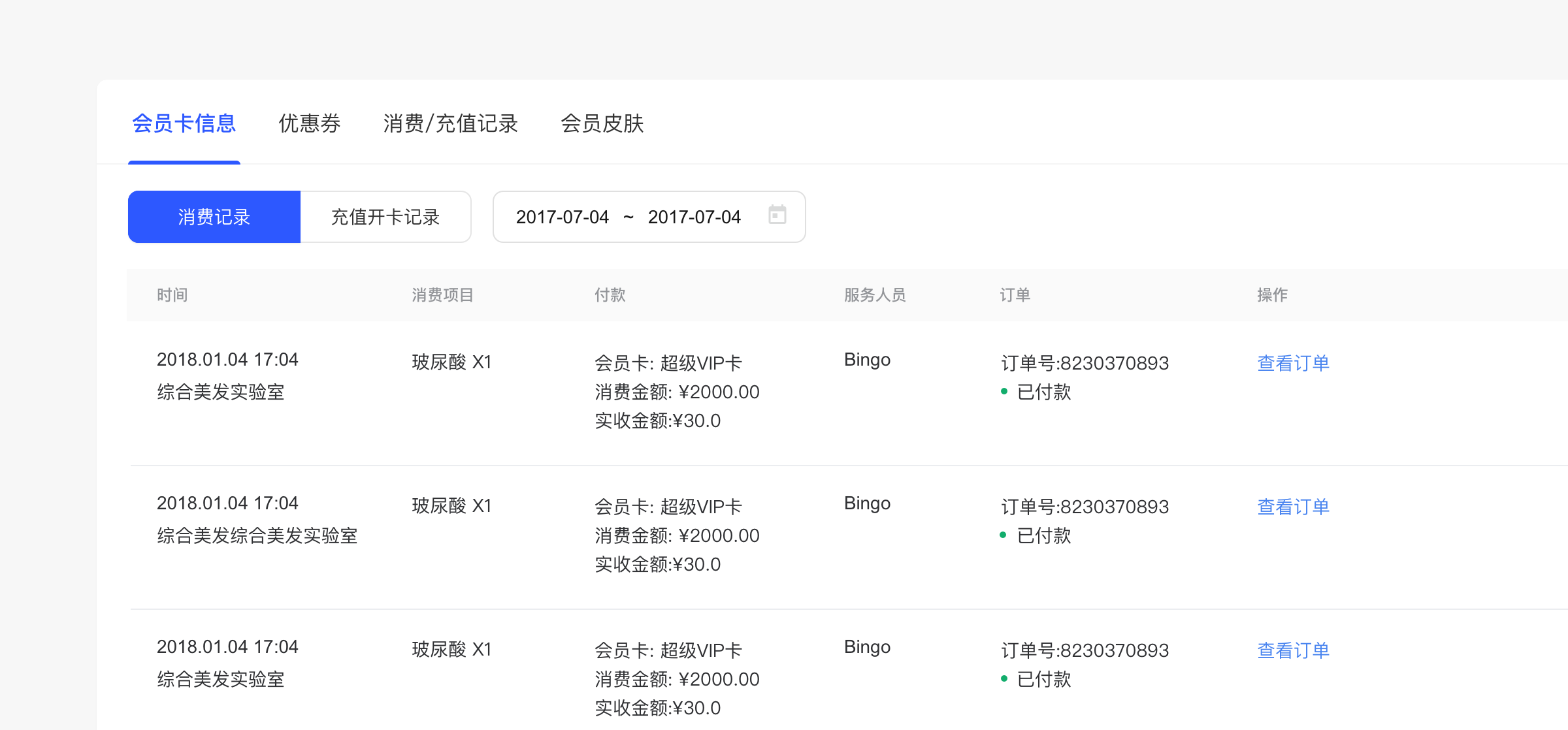Click the 服务人员 column header
Viewport: 1568px width, 730px height.
click(x=875, y=295)
